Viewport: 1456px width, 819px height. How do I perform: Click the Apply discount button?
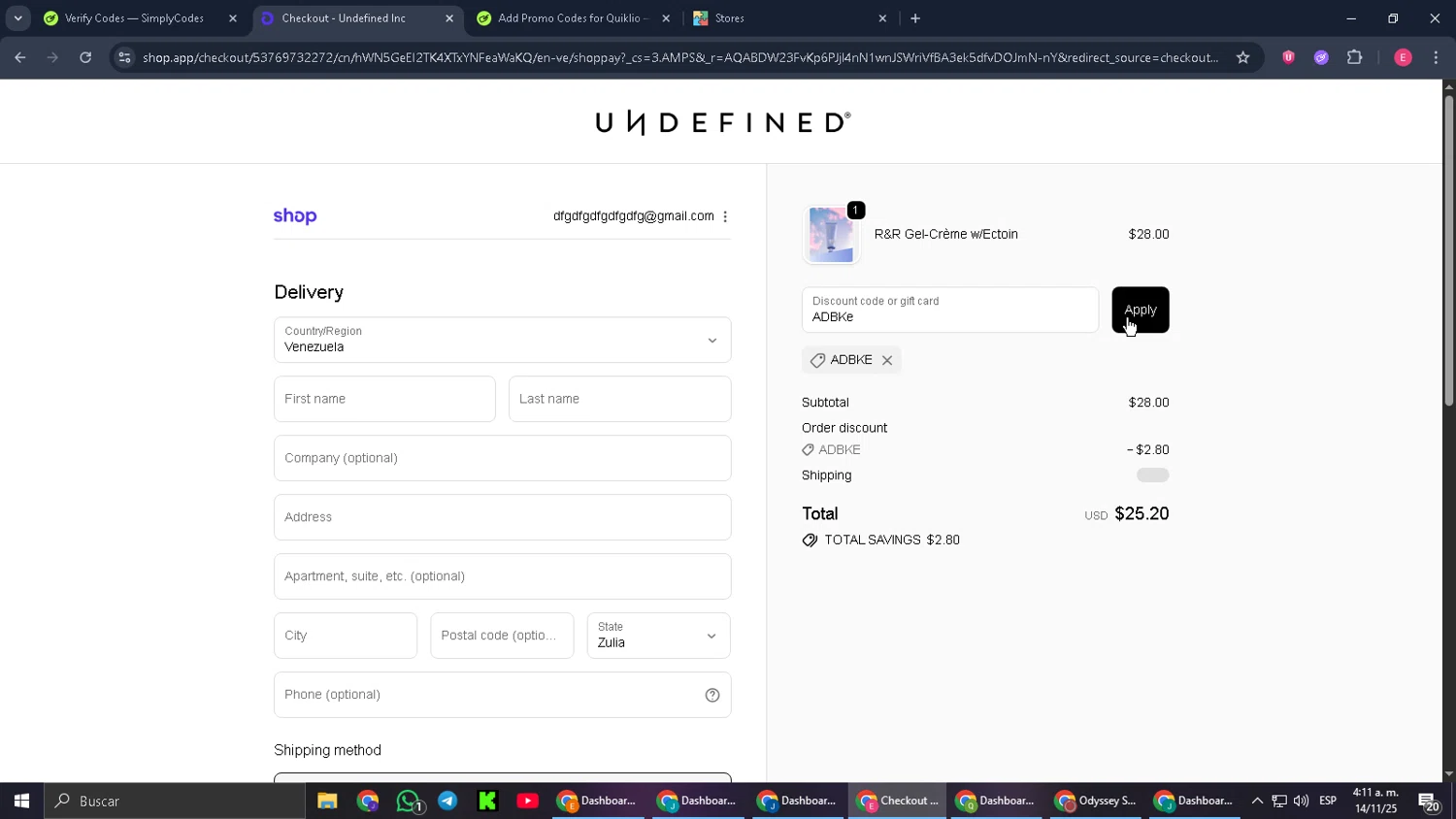point(1140,310)
